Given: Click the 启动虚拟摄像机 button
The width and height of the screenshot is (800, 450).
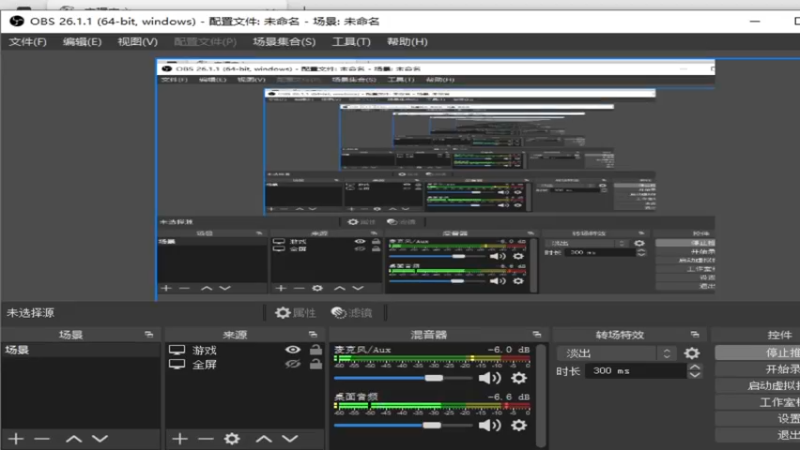Looking at the screenshot, I should [x=758, y=386].
